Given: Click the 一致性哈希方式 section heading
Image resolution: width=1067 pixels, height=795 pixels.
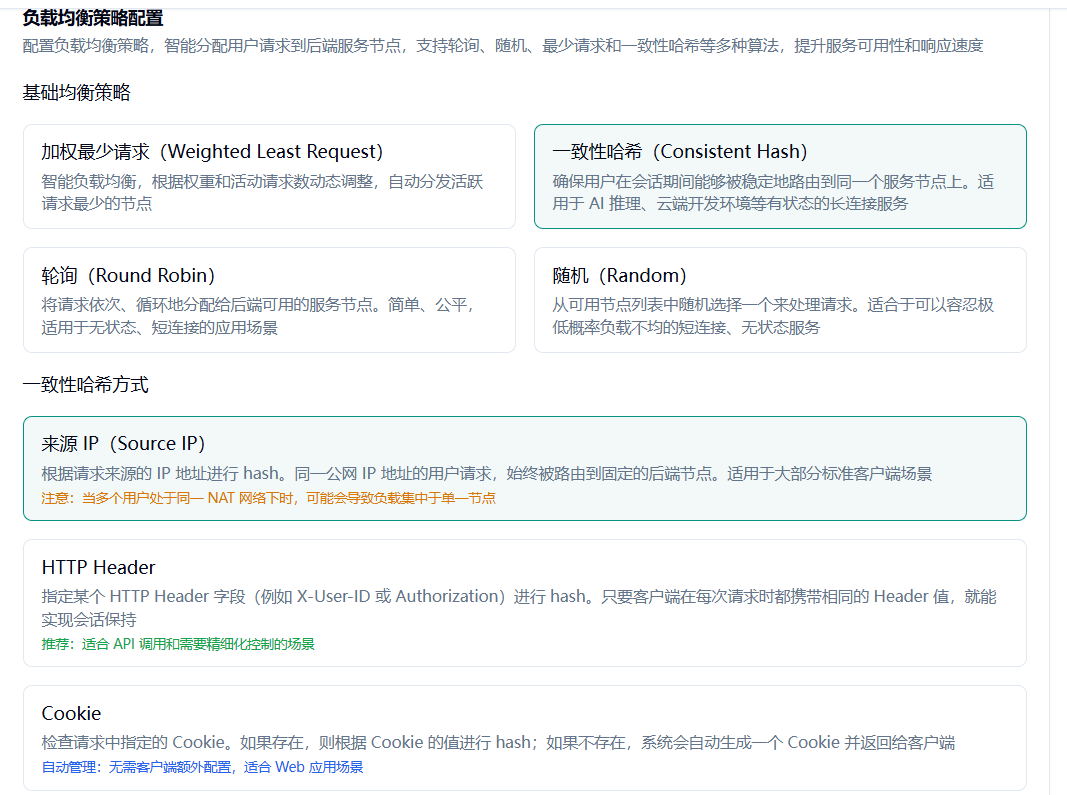Looking at the screenshot, I should (x=85, y=385).
